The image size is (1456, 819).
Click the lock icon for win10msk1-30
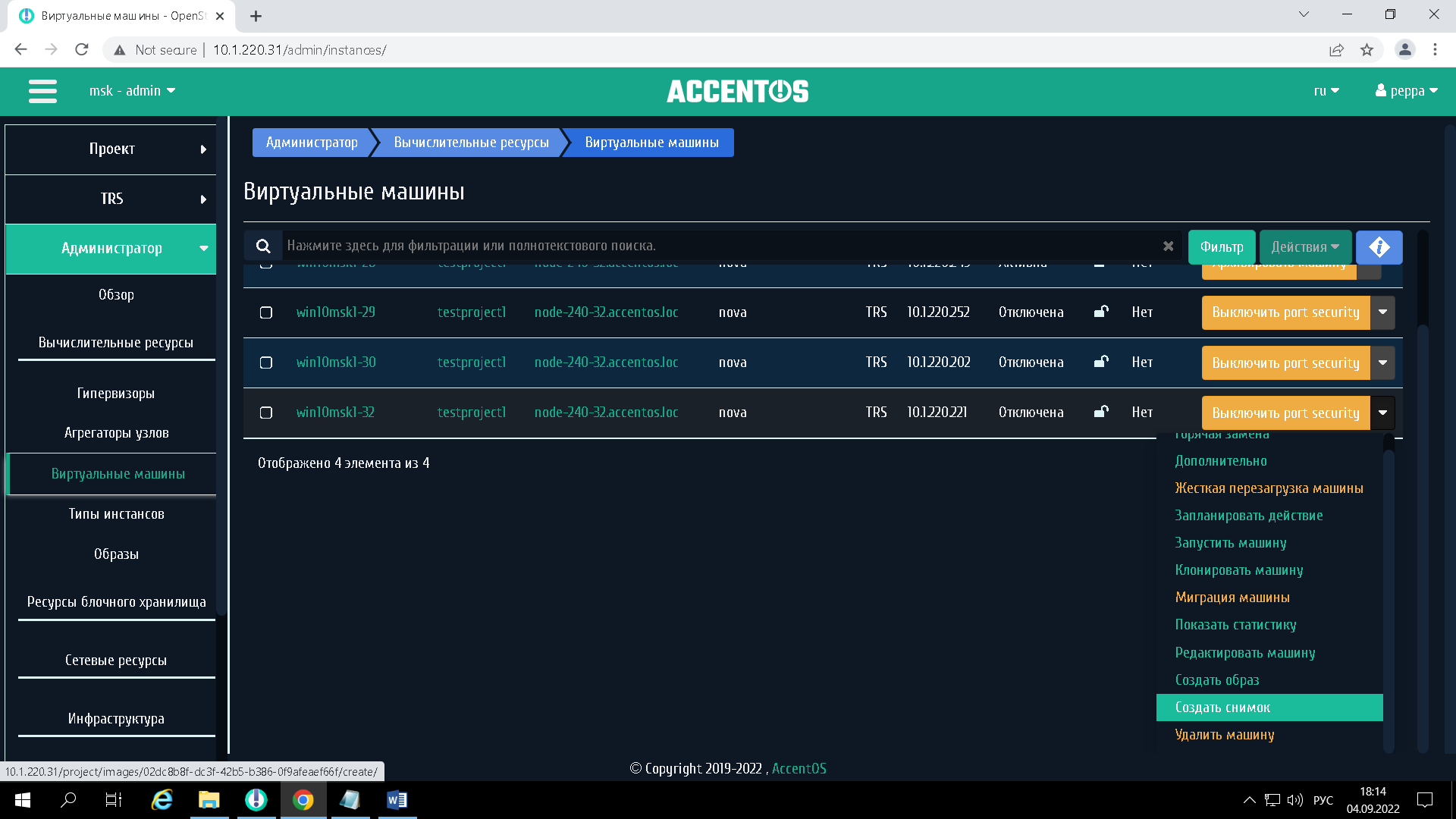click(1101, 362)
